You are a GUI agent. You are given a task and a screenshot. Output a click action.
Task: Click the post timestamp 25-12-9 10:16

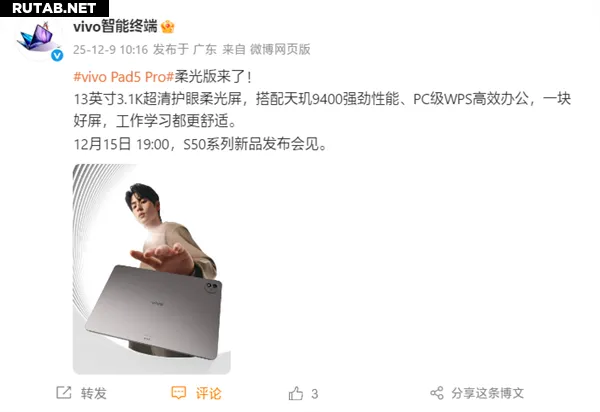coord(110,50)
